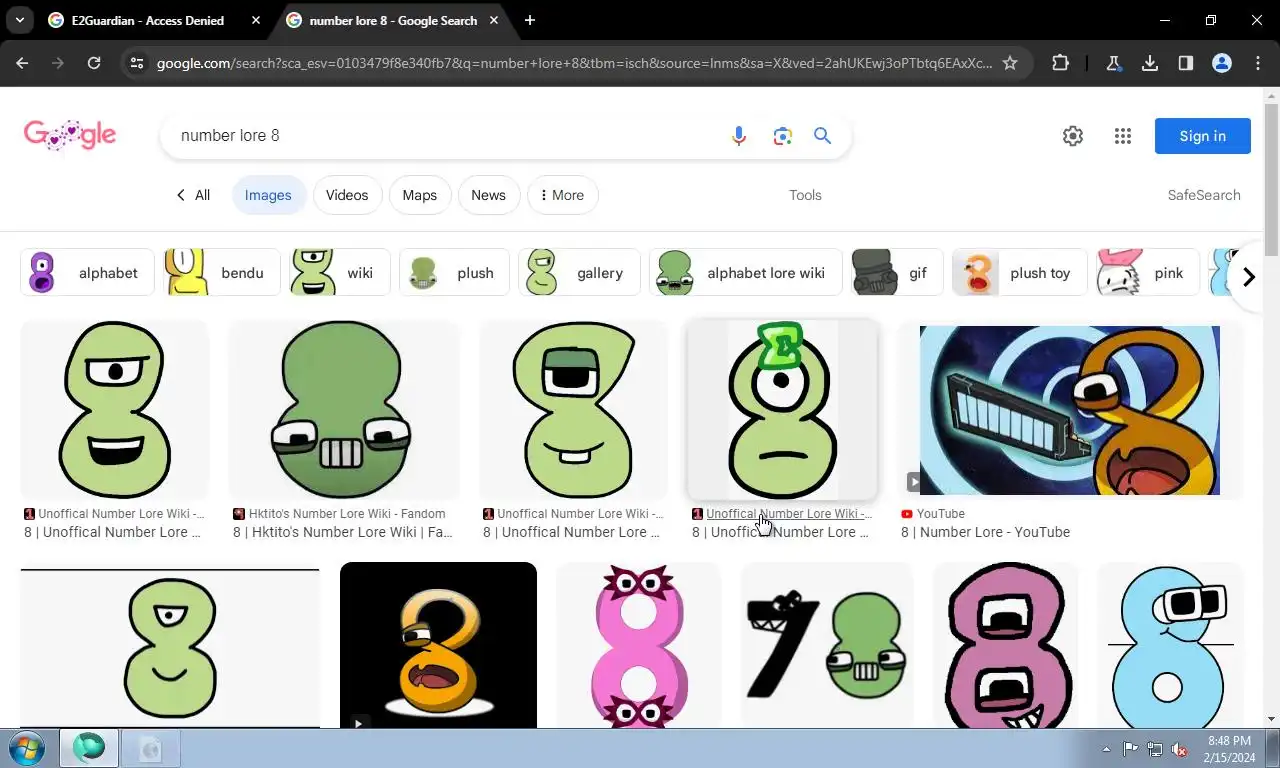The width and height of the screenshot is (1280, 768).
Task: Filter by alphabet chip
Action: (88, 272)
